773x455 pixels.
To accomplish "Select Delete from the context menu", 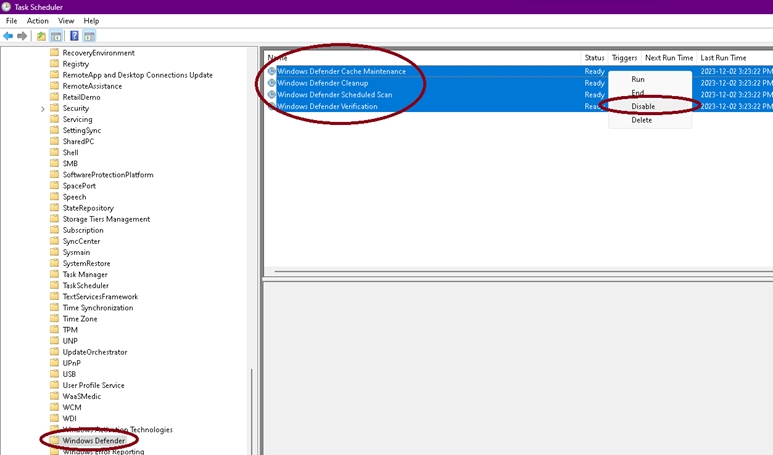I will (x=641, y=120).
